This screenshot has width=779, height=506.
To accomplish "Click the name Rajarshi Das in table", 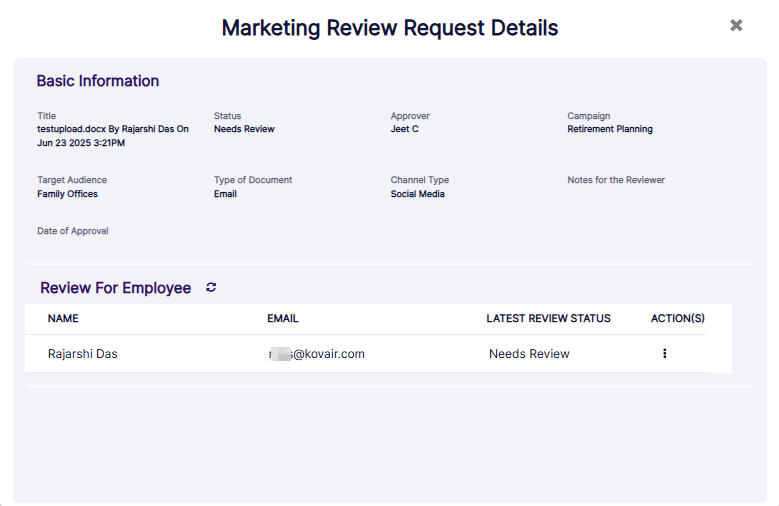I will [x=82, y=354].
